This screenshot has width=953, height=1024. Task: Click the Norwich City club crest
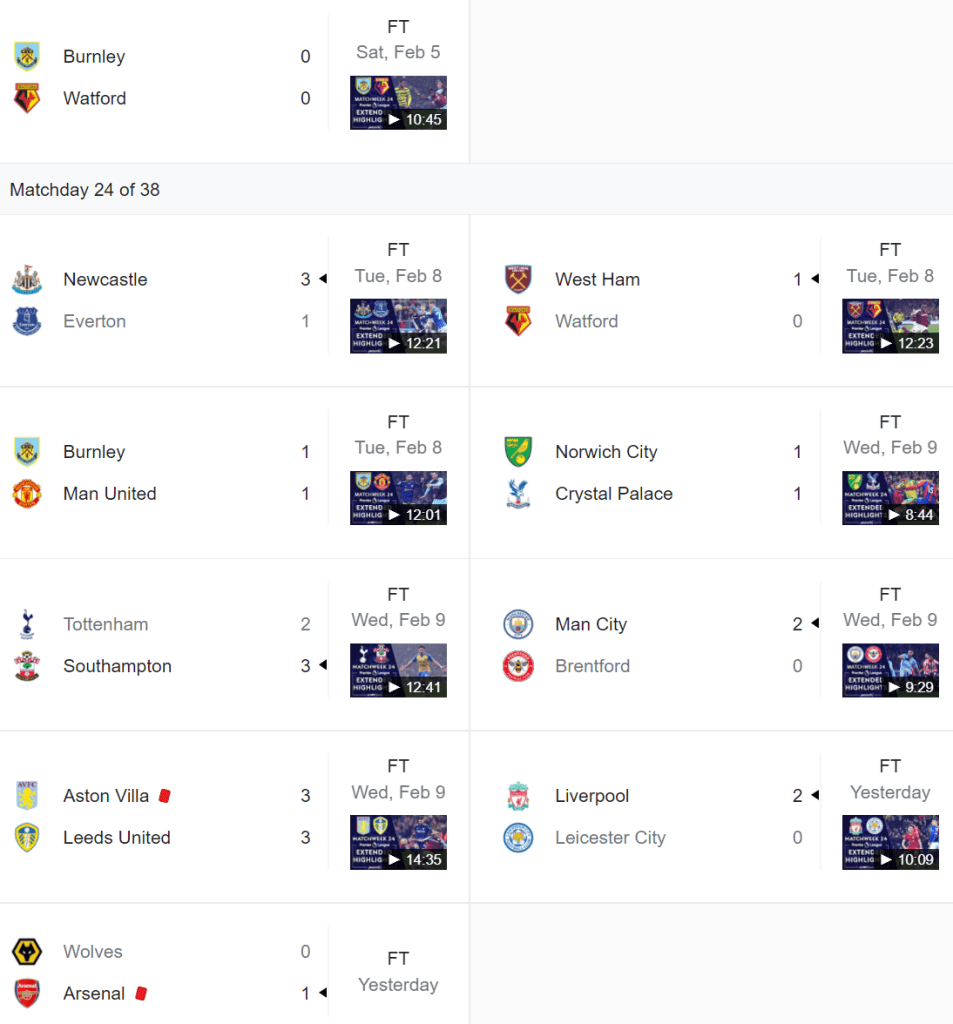tap(519, 452)
